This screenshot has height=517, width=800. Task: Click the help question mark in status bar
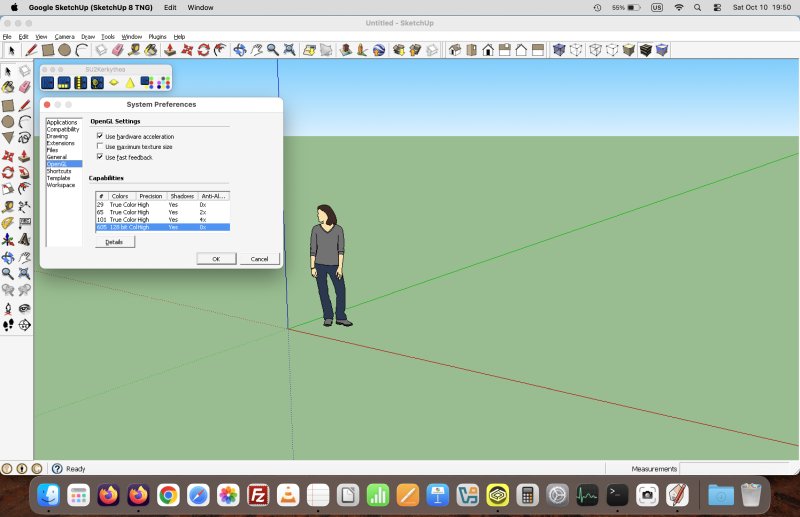(x=57, y=469)
